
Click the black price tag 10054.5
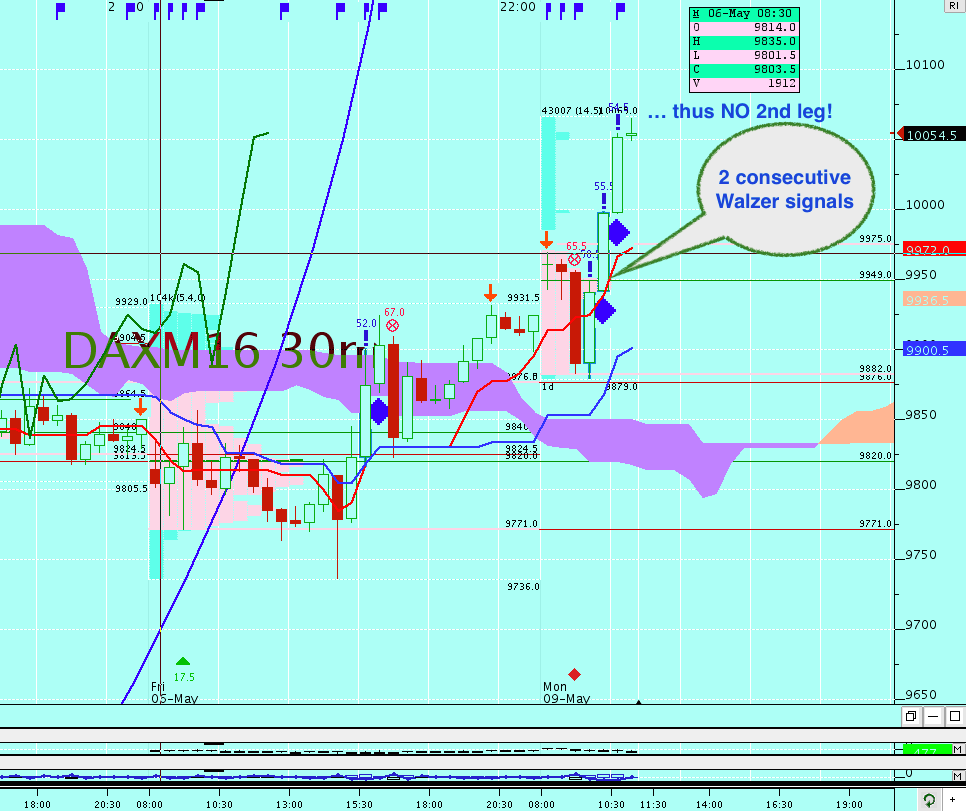tap(931, 134)
